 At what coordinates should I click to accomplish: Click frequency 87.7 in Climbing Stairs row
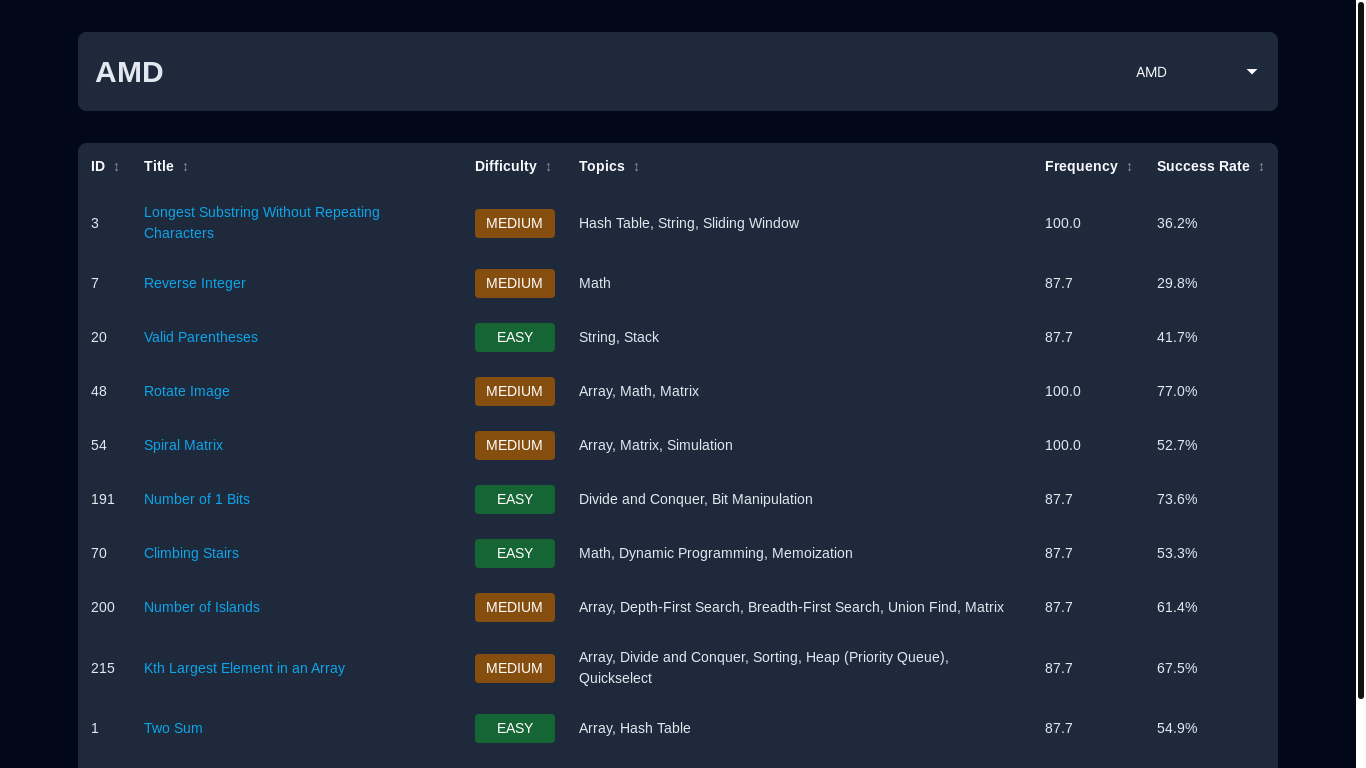pos(1059,553)
